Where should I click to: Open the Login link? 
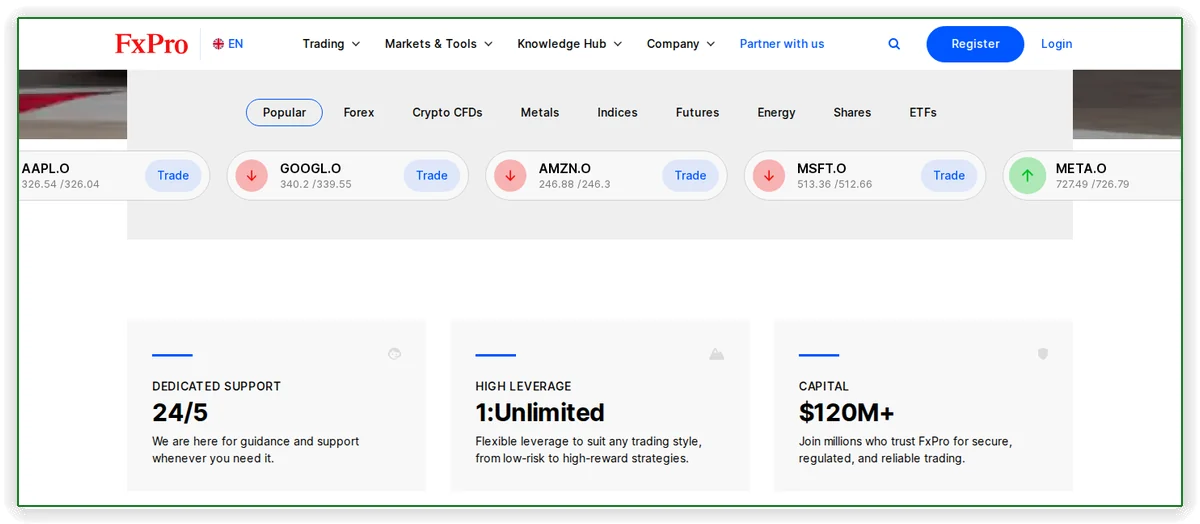coord(1056,44)
